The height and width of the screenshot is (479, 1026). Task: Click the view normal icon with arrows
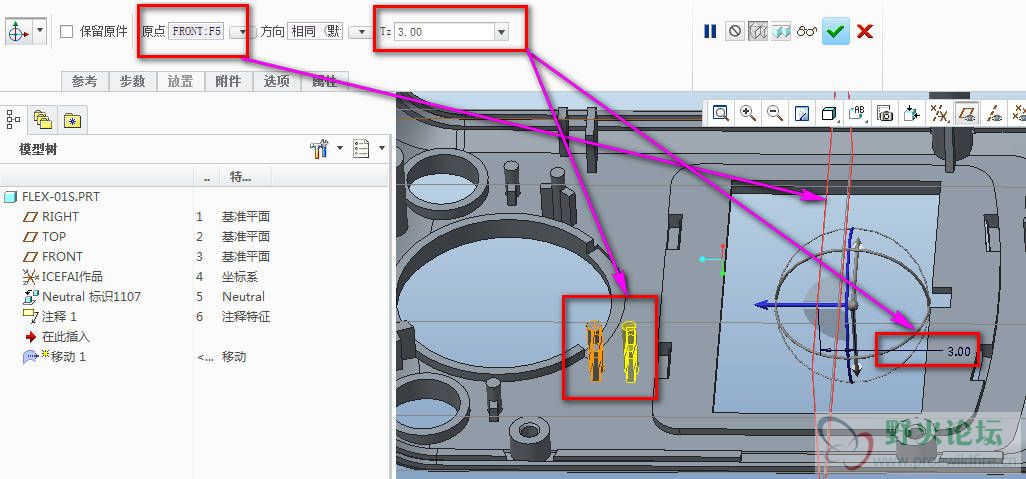point(911,114)
